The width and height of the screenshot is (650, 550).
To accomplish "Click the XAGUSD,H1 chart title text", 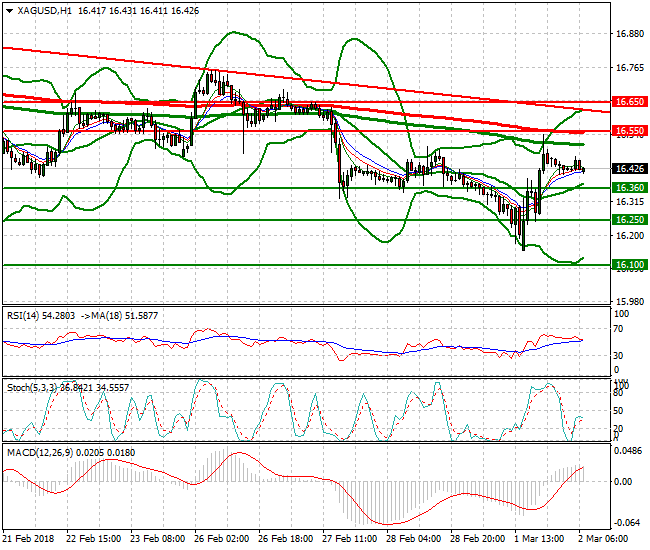I will click(x=44, y=11).
